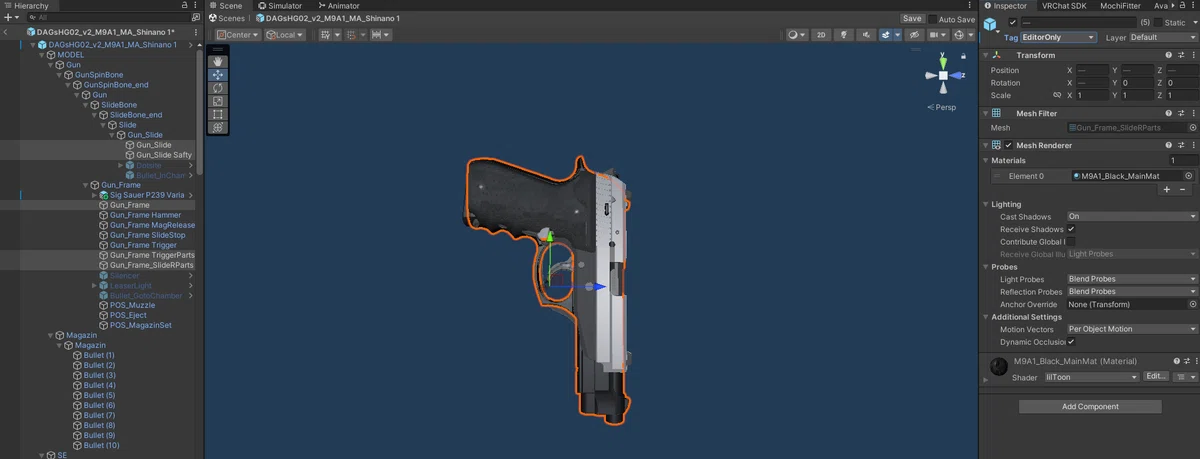The height and width of the screenshot is (459, 1200).
Task: Open the Center pivot mode dropdown
Action: [237, 35]
